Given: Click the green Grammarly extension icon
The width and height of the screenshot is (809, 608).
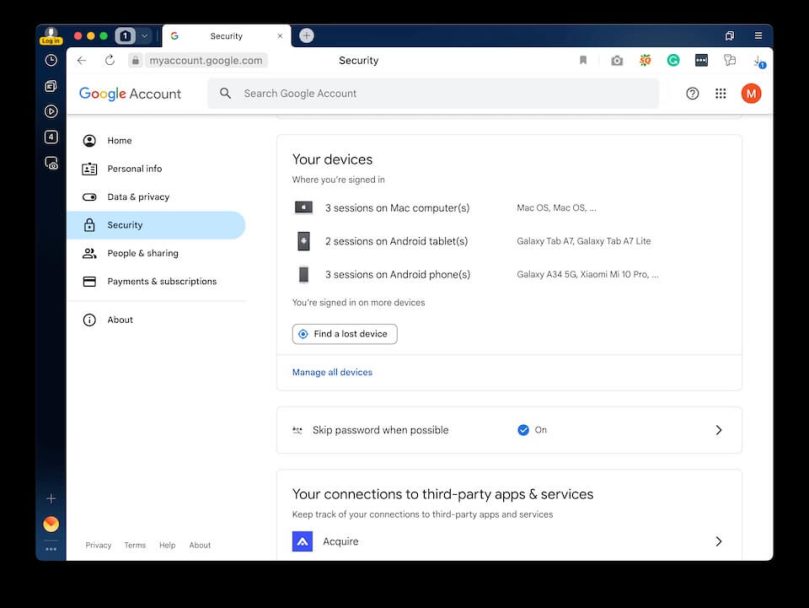Looking at the screenshot, I should pos(673,61).
